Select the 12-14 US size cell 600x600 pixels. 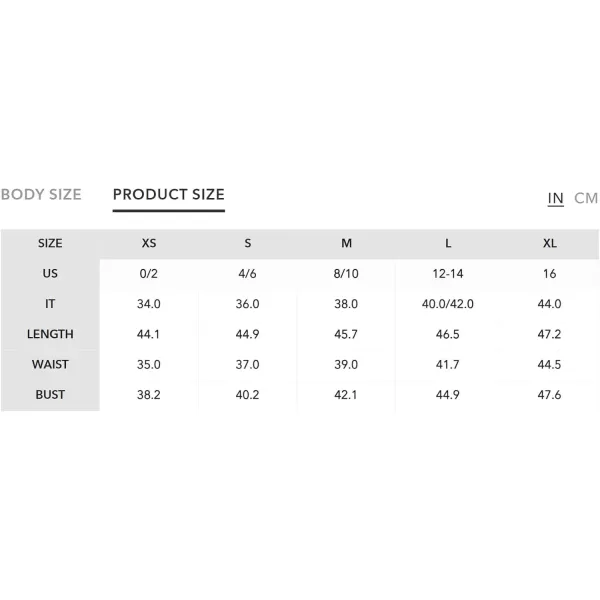pos(448,274)
